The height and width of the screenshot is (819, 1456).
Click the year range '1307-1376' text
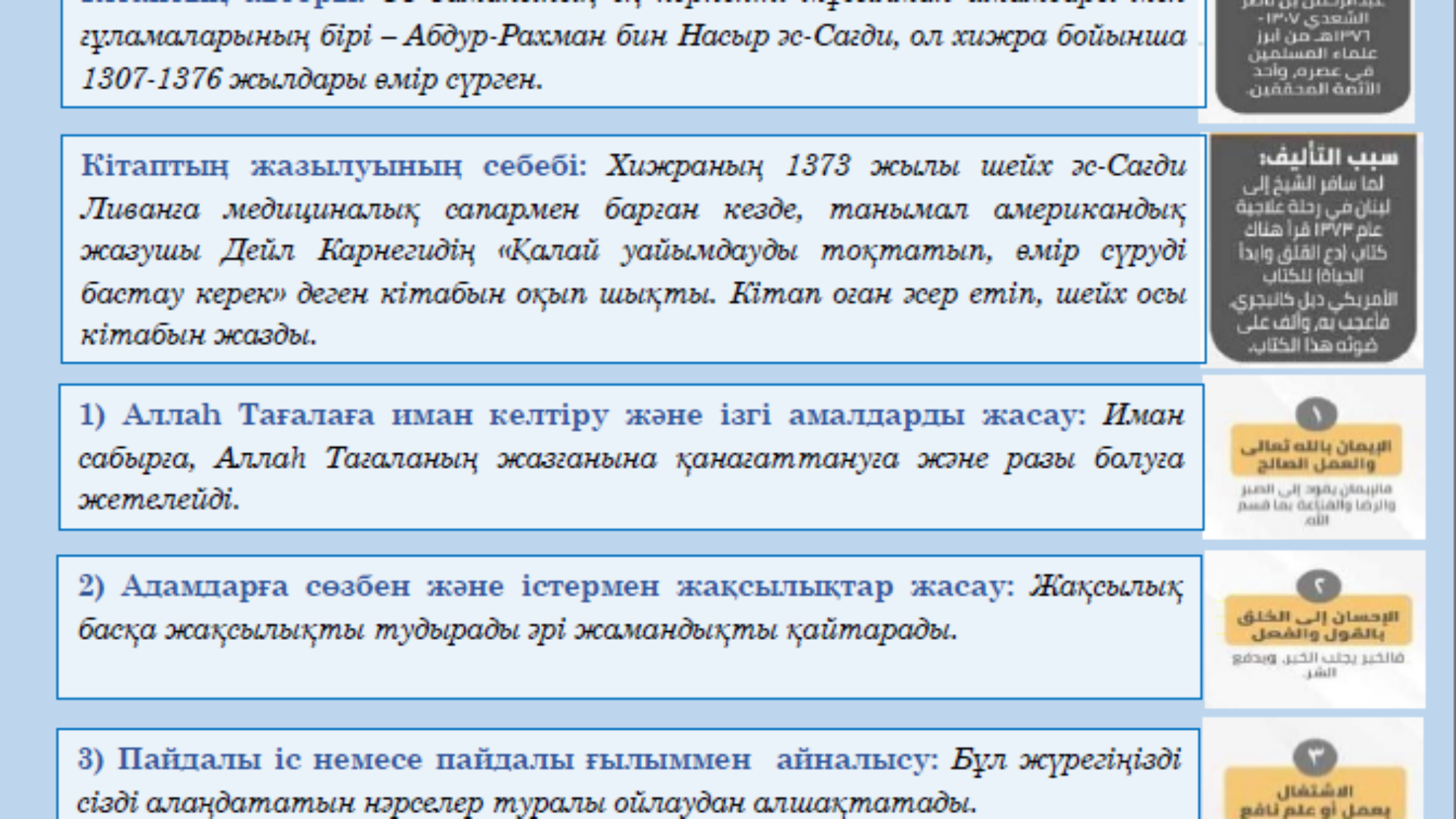151,79
